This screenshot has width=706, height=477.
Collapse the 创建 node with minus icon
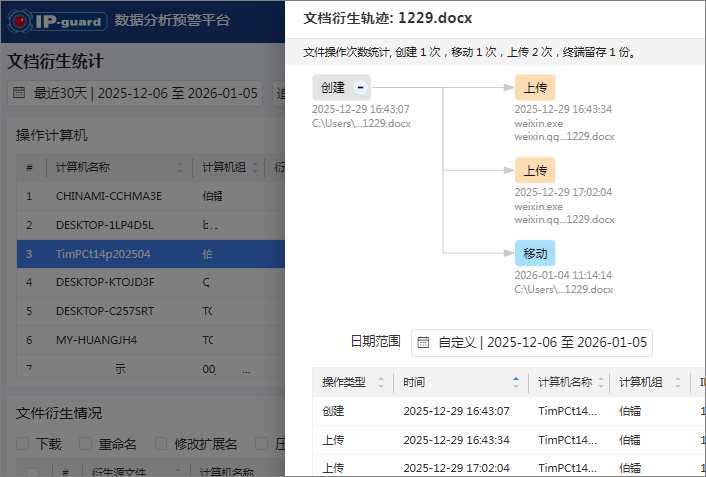(x=361, y=87)
